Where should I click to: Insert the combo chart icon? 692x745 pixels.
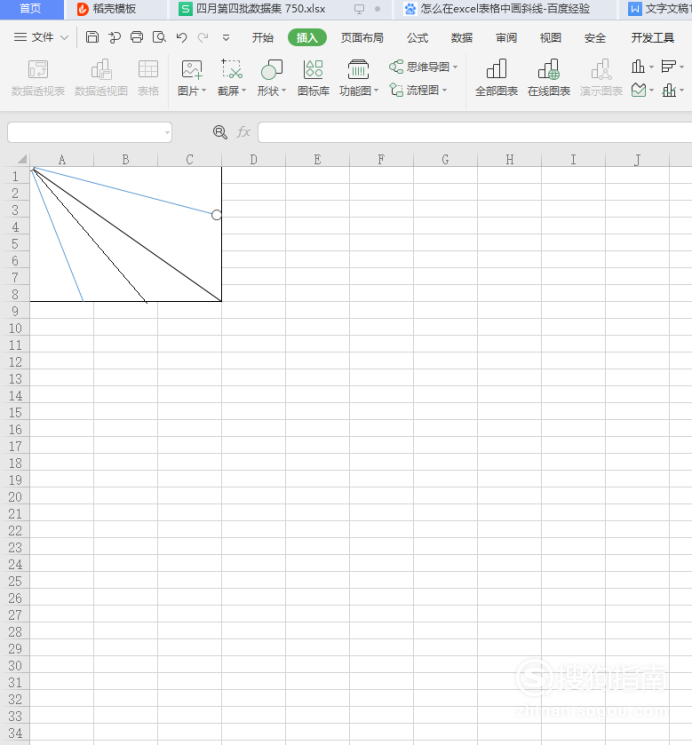[x=669, y=90]
